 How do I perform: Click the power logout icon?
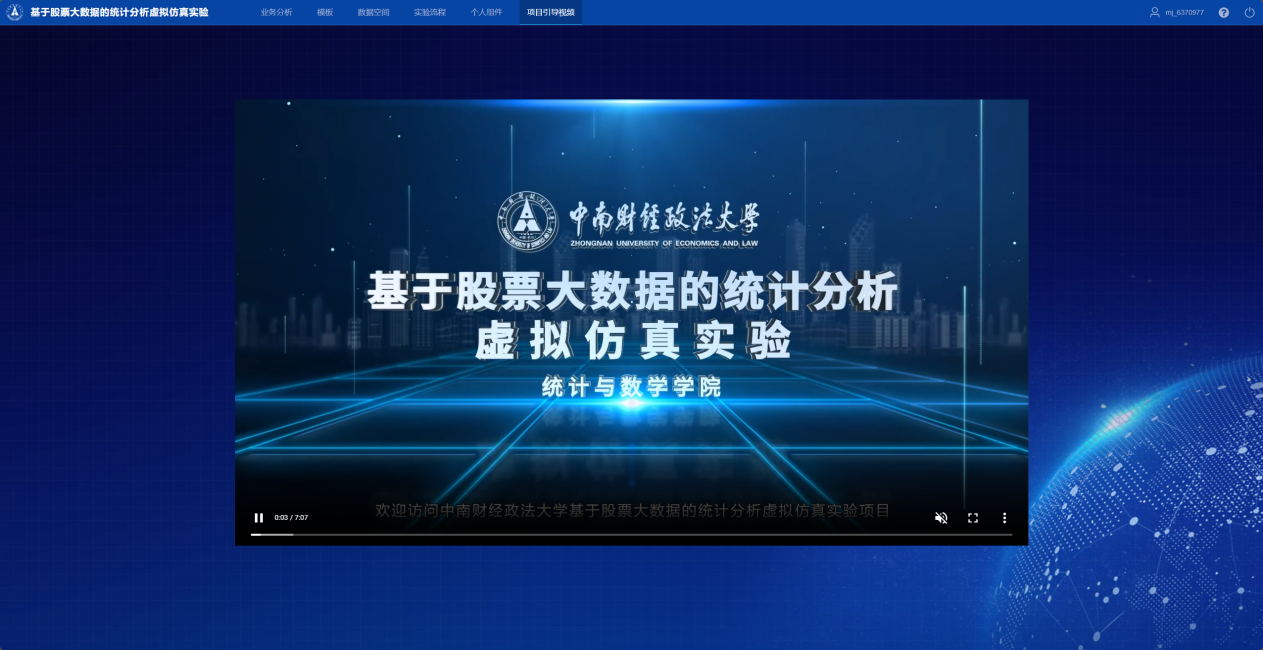click(1249, 12)
